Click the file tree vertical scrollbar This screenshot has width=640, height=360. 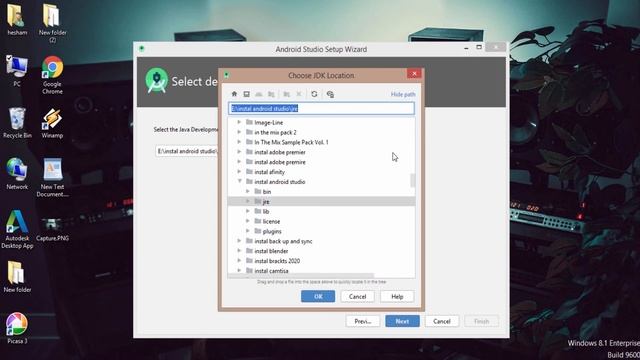[x=413, y=180]
